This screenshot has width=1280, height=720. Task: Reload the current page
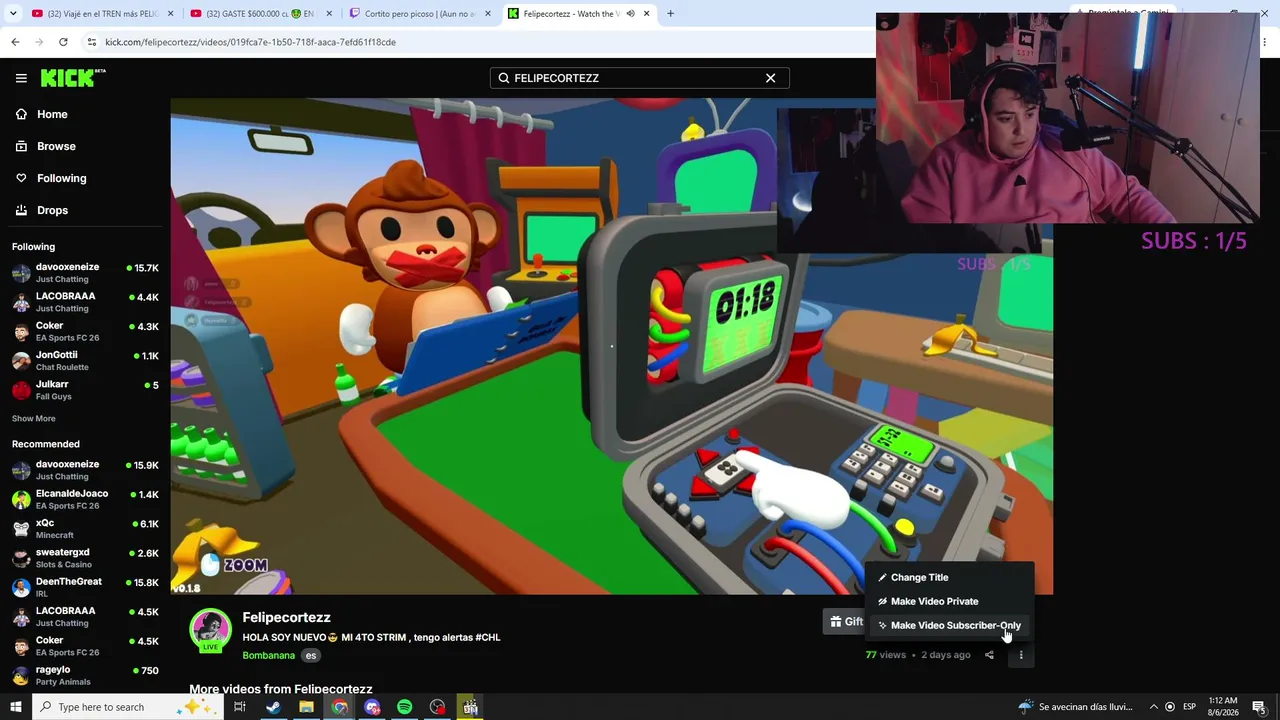pos(63,42)
